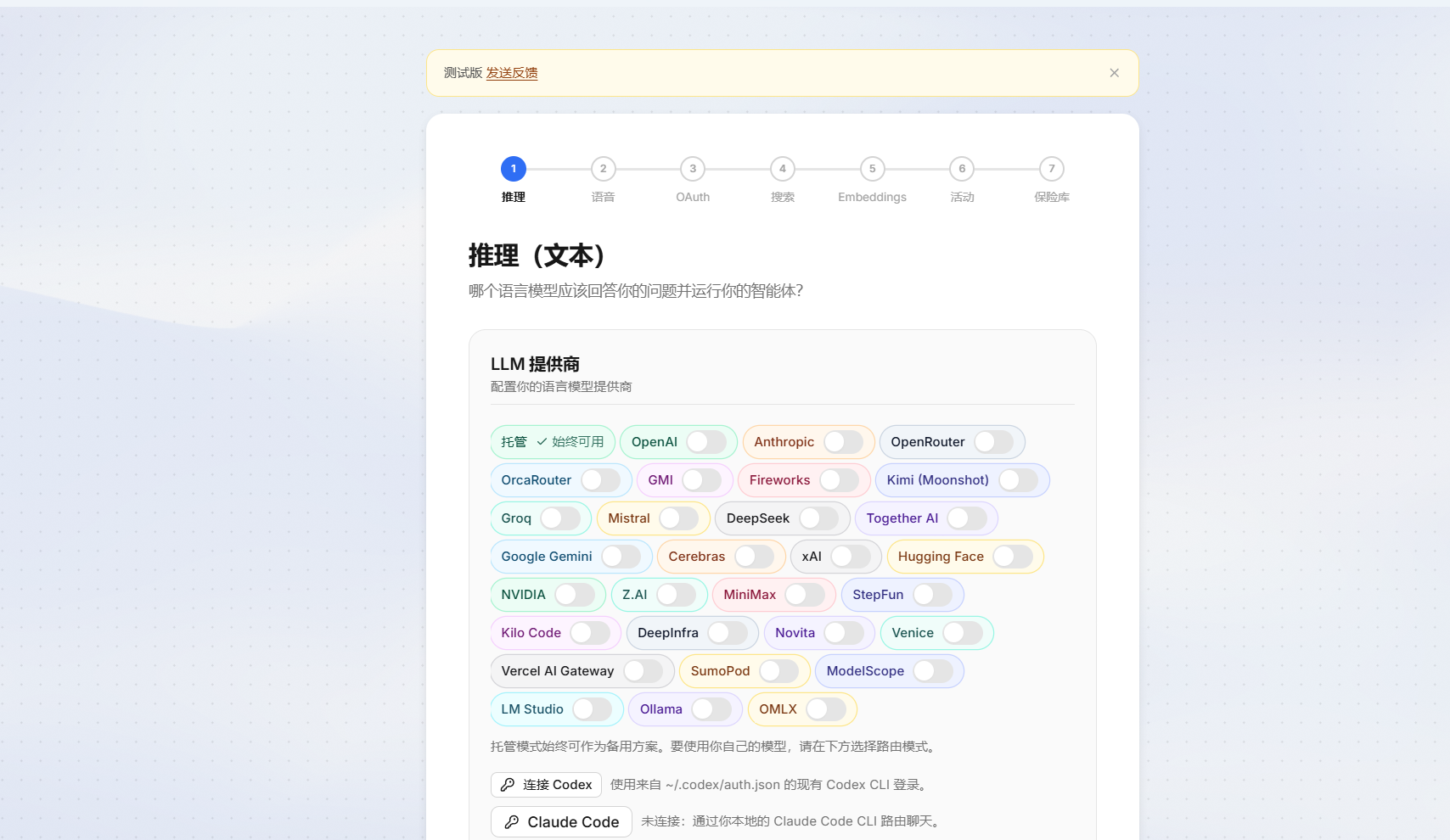Toggle the OpenRouter provider
Image resolution: width=1450 pixels, height=840 pixels.
[994, 442]
